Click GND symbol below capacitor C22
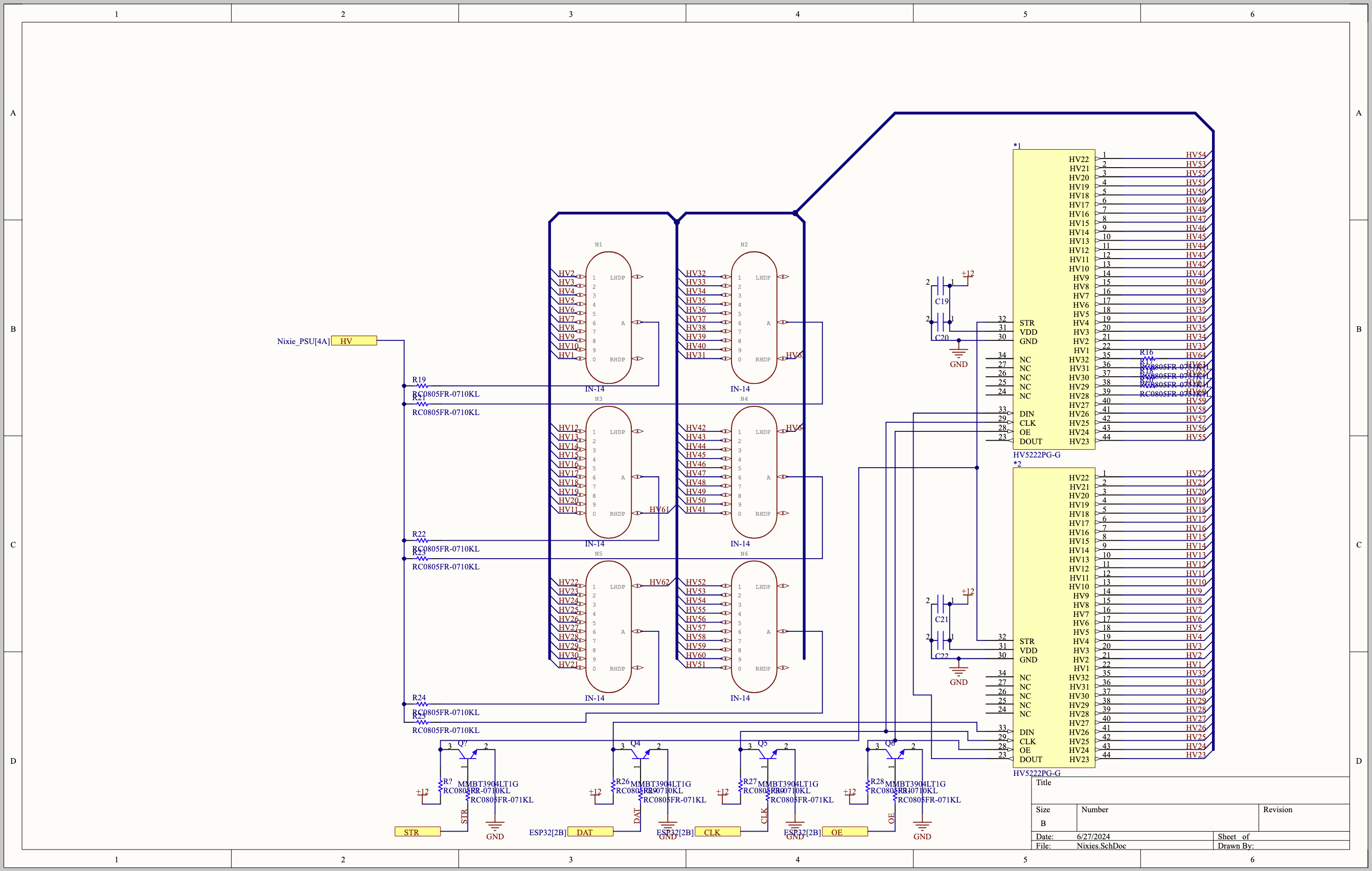Image resolution: width=1372 pixels, height=871 pixels. point(958,672)
